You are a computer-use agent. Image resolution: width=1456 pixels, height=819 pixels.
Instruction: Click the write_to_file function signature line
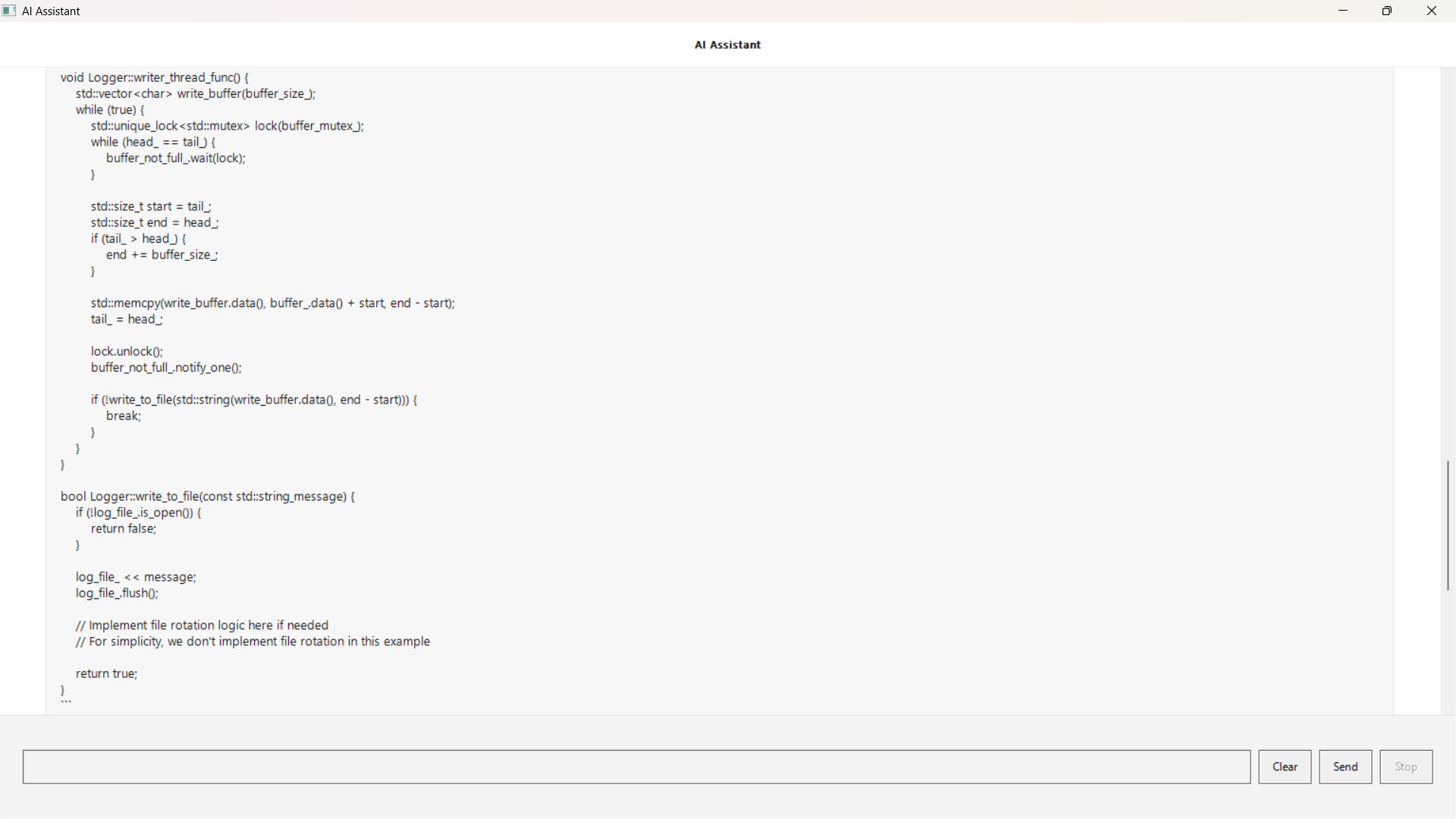207,497
